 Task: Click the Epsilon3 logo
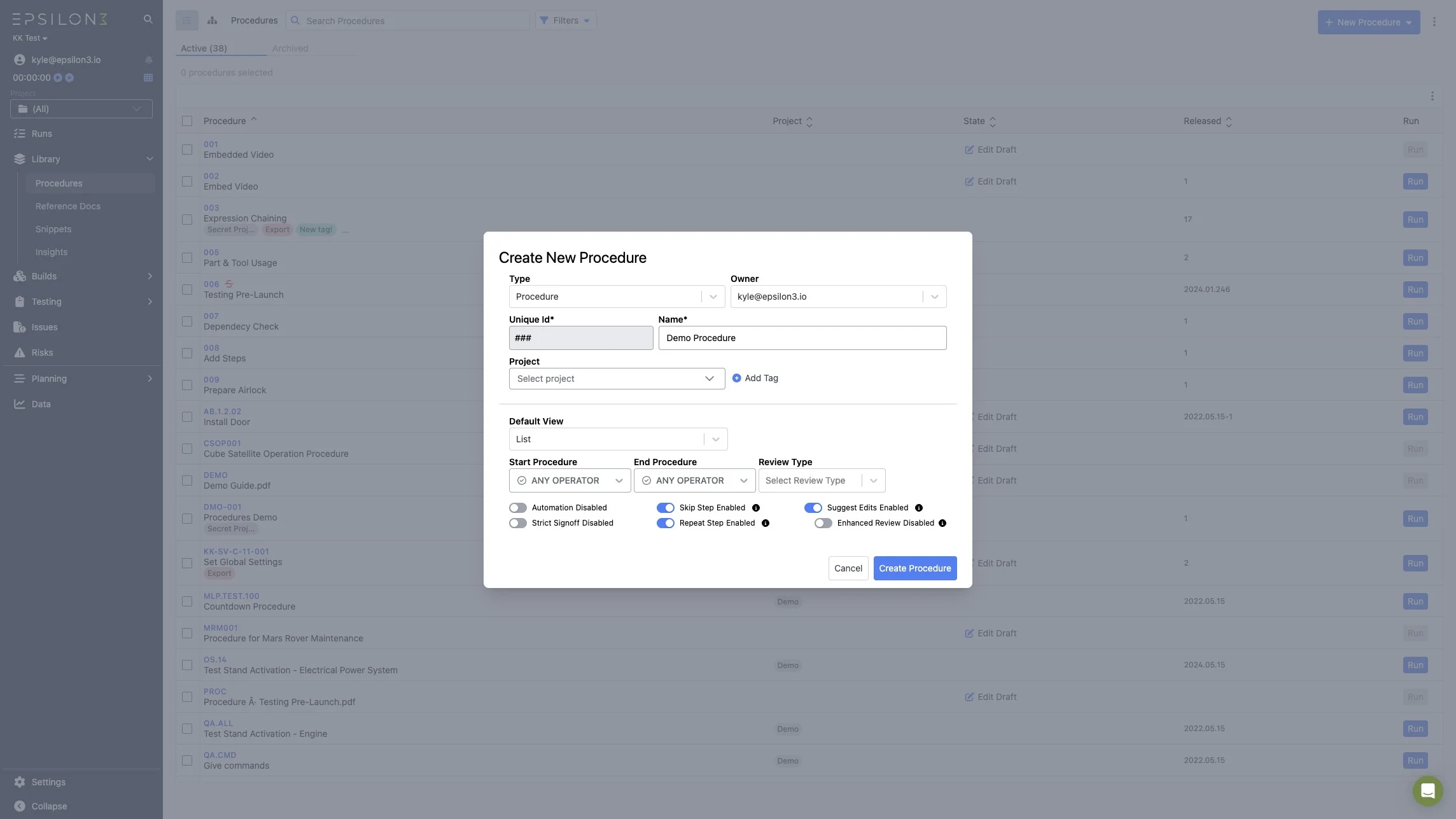click(x=60, y=19)
